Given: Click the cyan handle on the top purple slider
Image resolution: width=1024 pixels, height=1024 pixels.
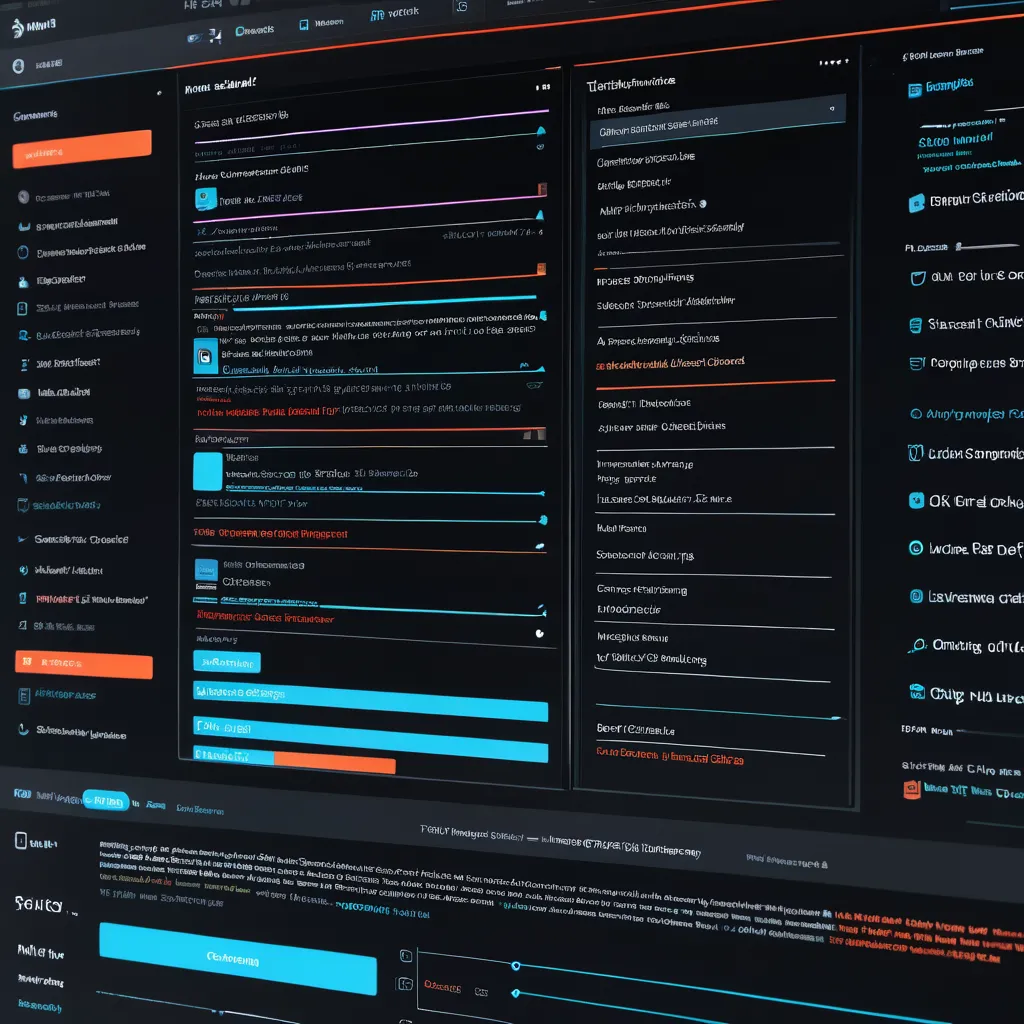Looking at the screenshot, I should [541, 130].
